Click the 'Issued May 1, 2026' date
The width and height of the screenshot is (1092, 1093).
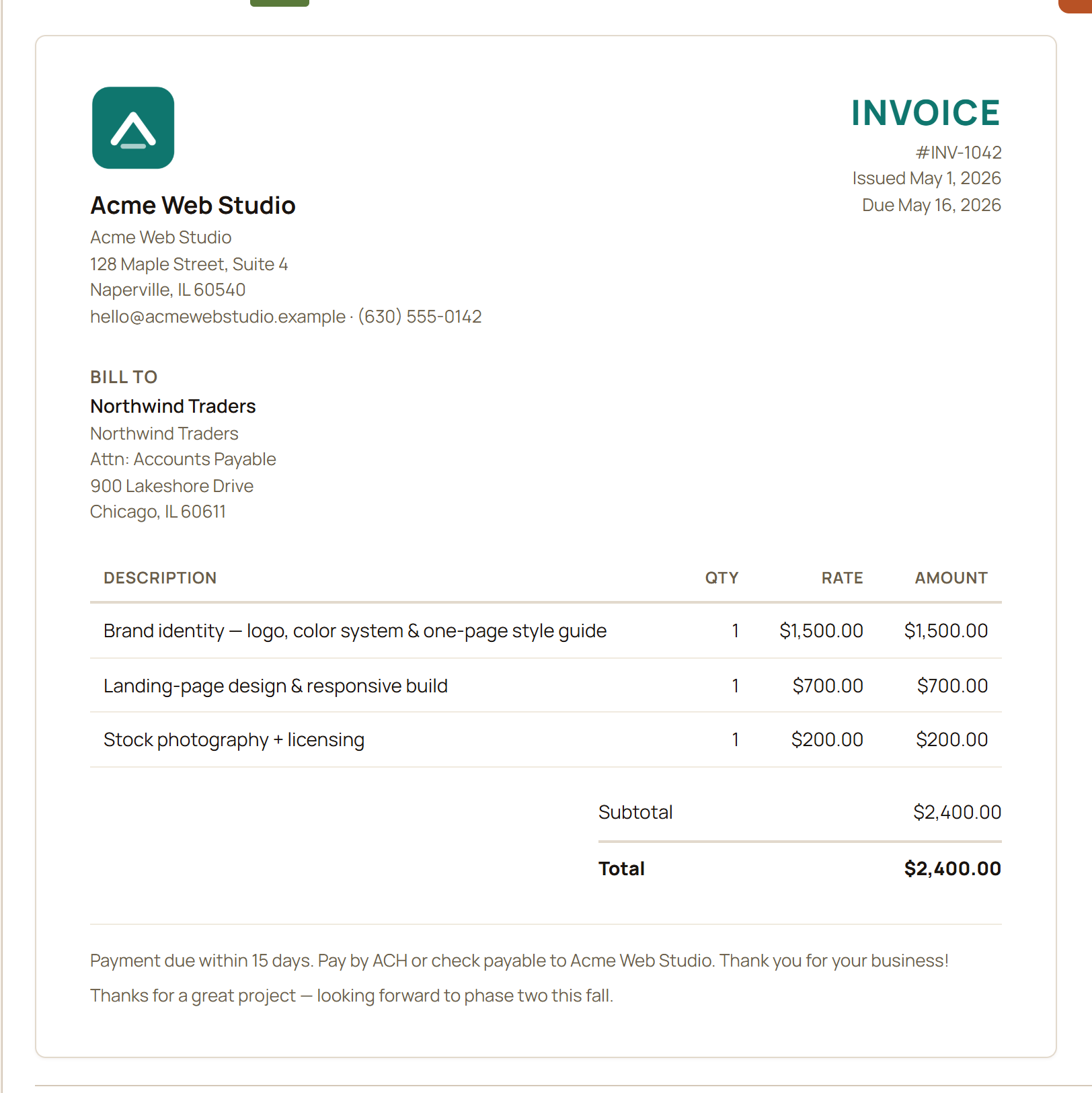pyautogui.click(x=927, y=178)
